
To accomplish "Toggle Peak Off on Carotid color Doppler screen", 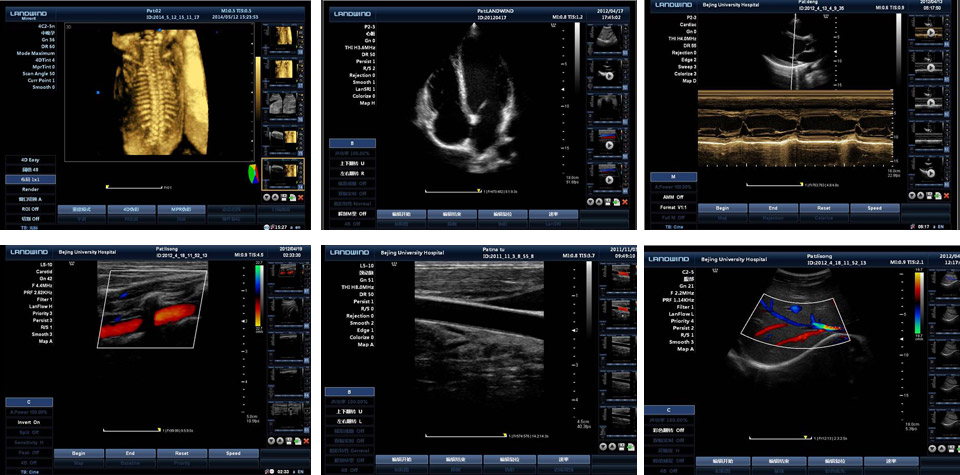I will pos(29,452).
